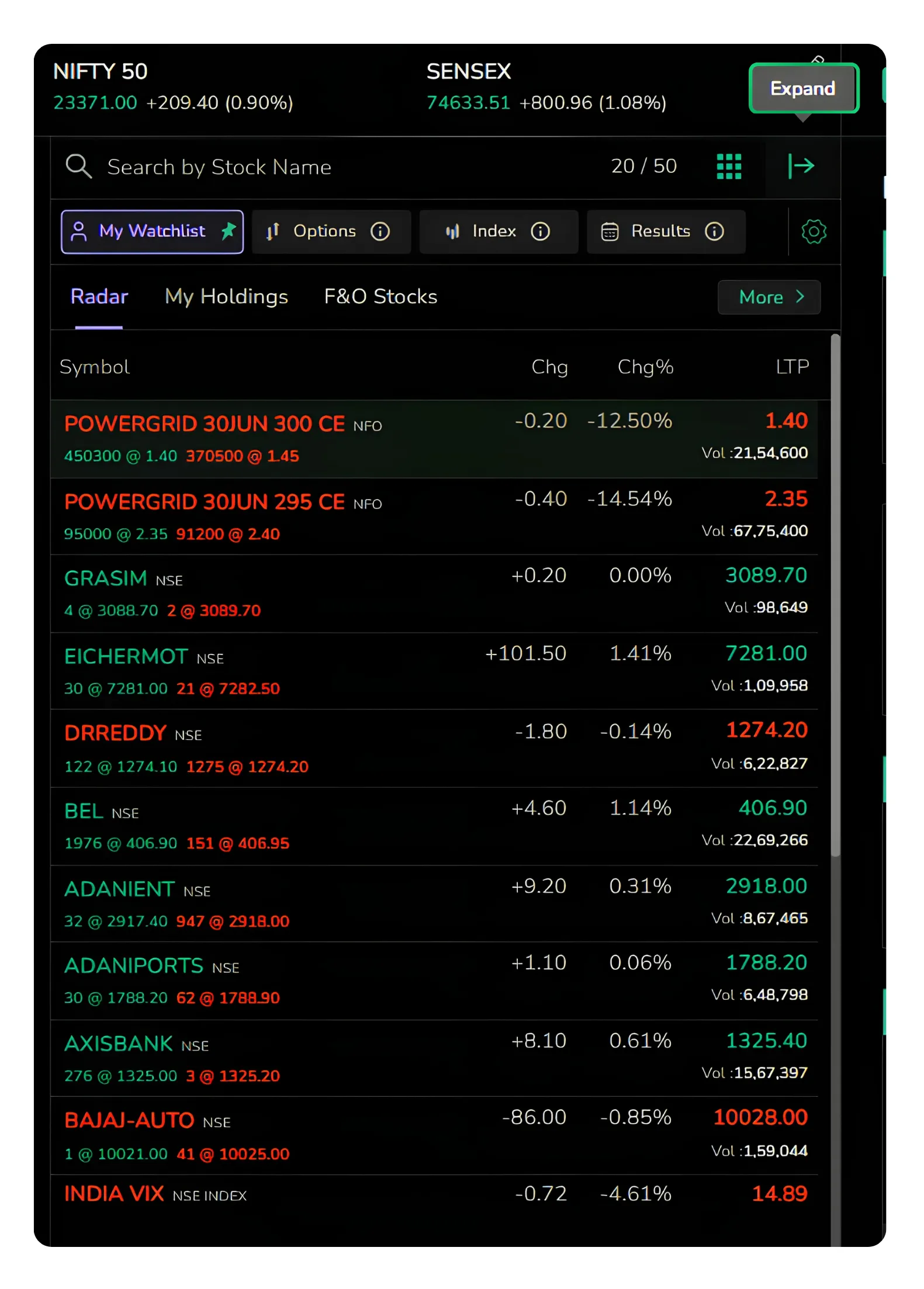Click the expand arrow panel icon

(x=801, y=166)
